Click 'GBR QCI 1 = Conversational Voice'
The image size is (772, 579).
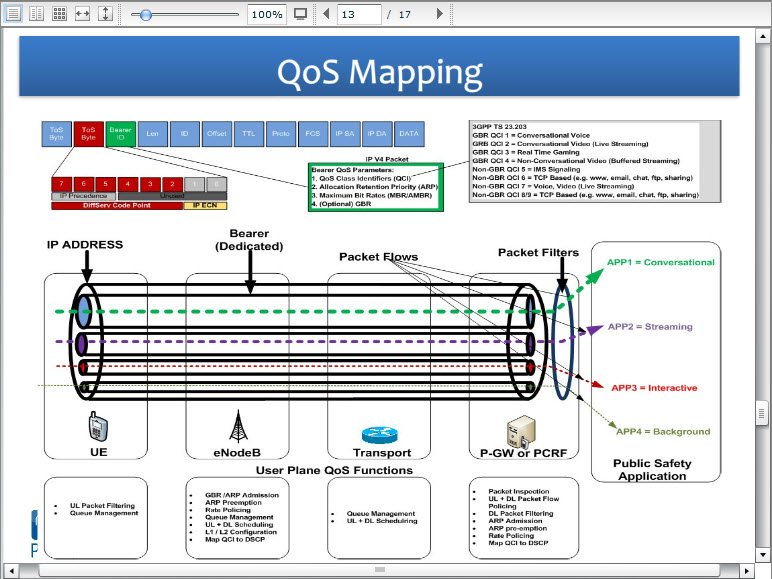click(531, 135)
